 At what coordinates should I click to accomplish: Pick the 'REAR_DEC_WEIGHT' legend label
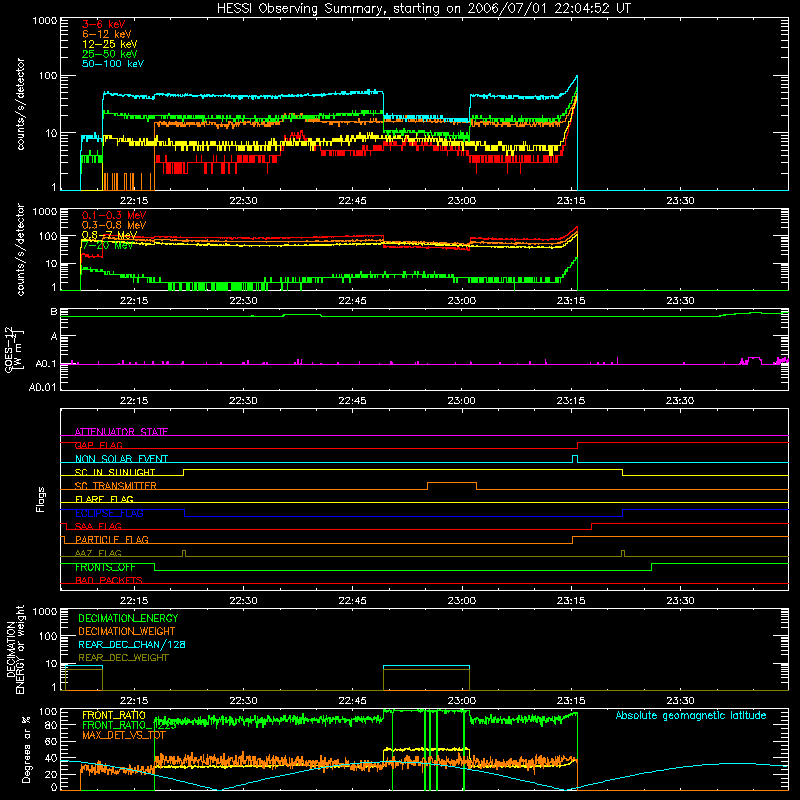tap(123, 658)
